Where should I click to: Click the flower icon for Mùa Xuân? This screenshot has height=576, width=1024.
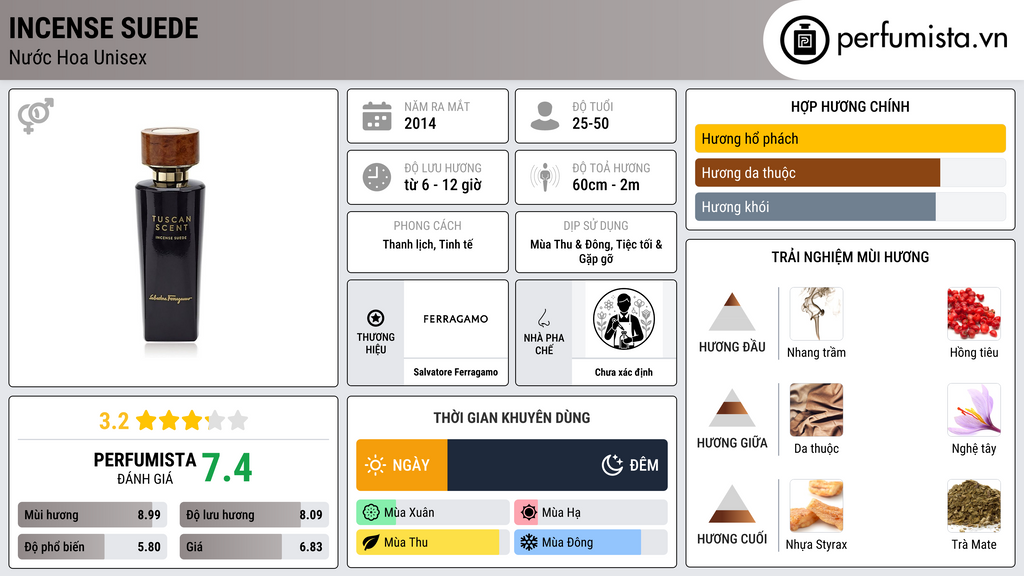click(x=371, y=513)
